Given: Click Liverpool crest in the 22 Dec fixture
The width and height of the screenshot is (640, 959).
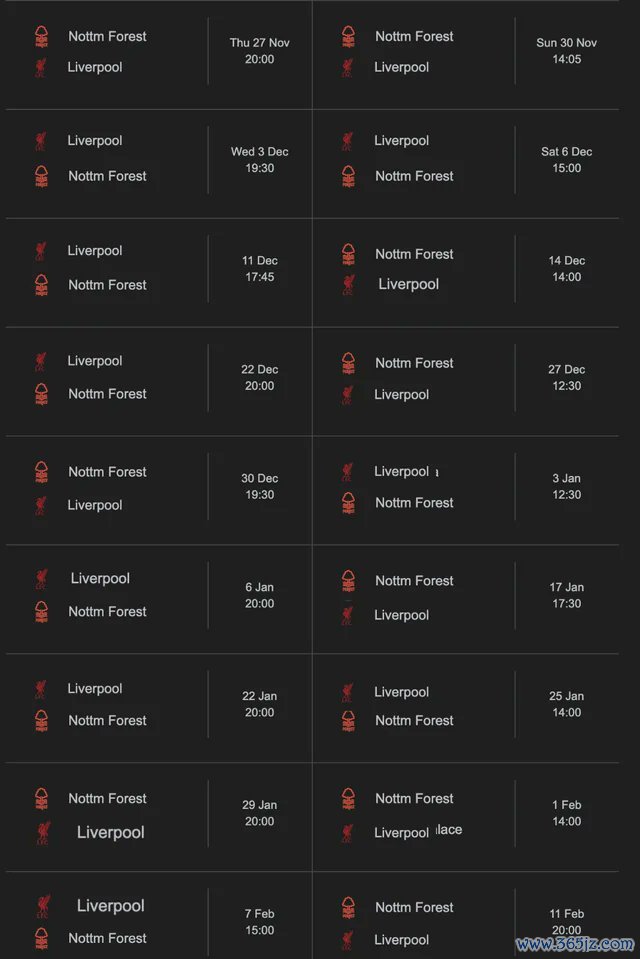Looking at the screenshot, I should coord(41,361).
